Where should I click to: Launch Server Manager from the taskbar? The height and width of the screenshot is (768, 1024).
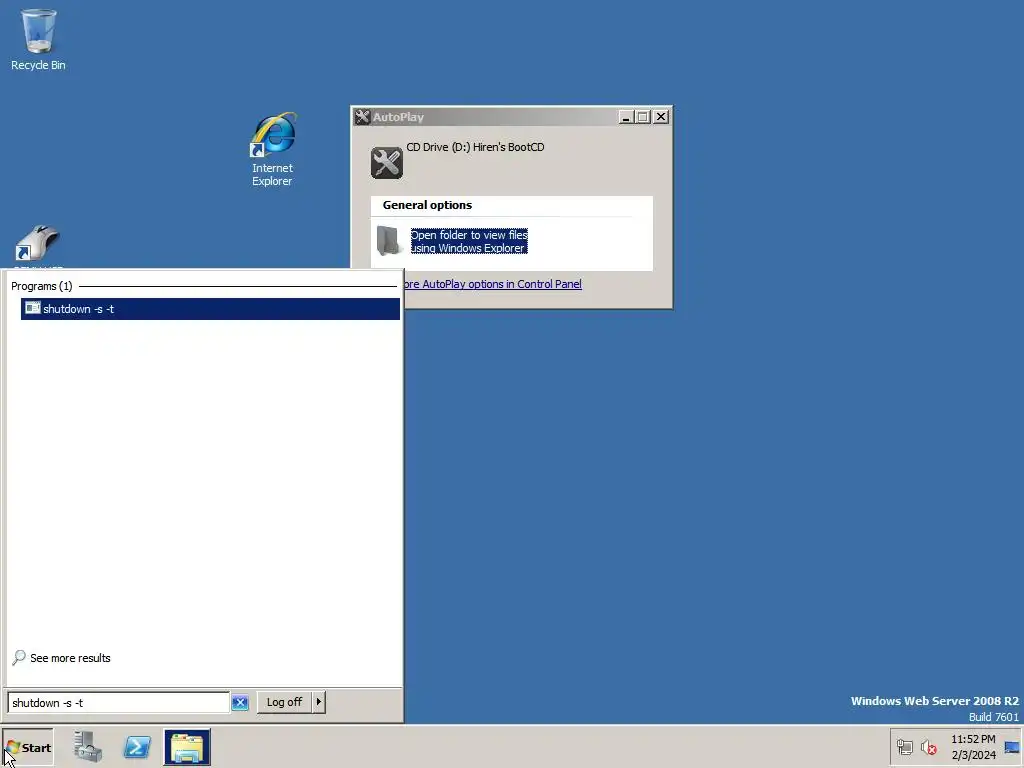(x=88, y=746)
